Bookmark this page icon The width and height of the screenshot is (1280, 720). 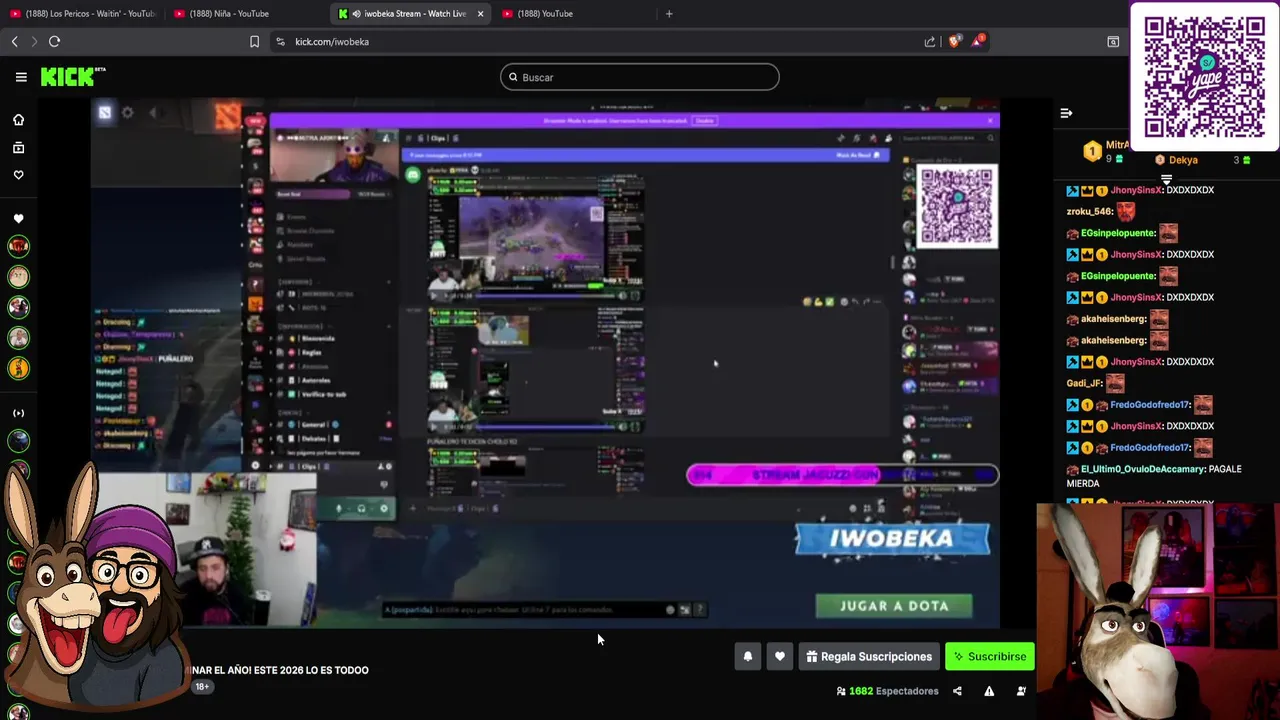pyautogui.click(x=254, y=41)
